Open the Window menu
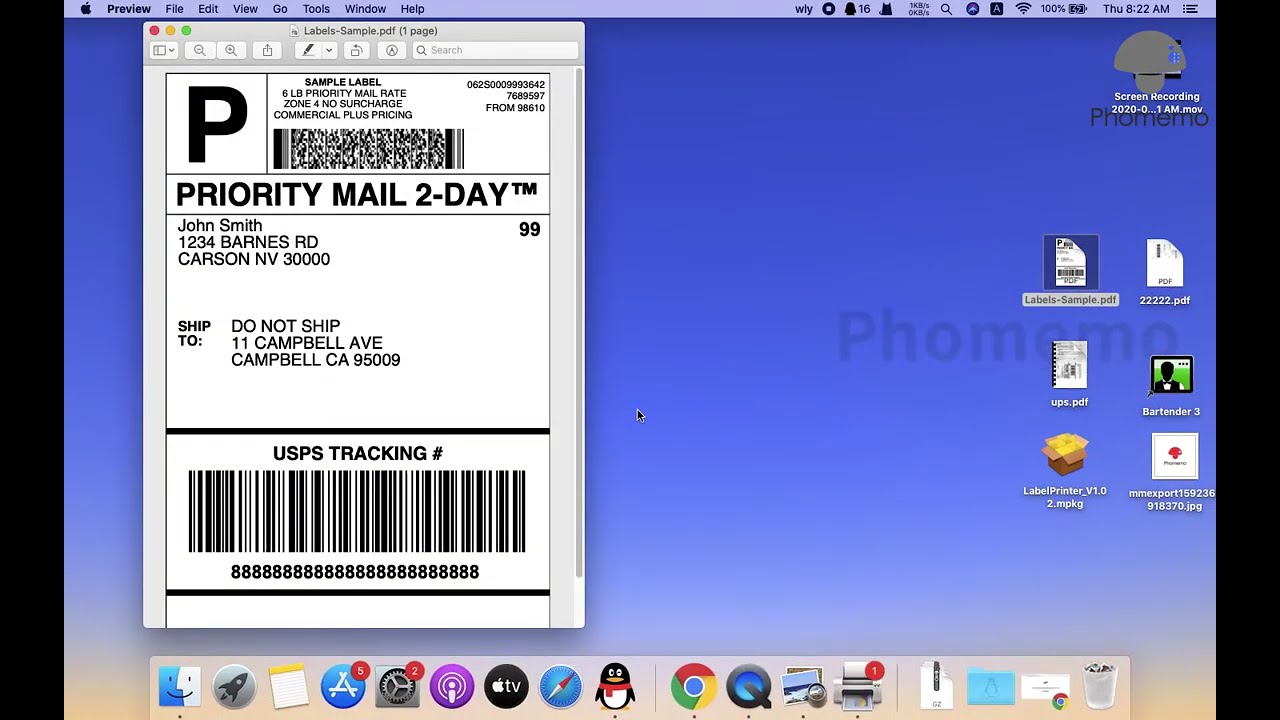Screen dimensions: 1280x720 pyautogui.click(x=365, y=9)
